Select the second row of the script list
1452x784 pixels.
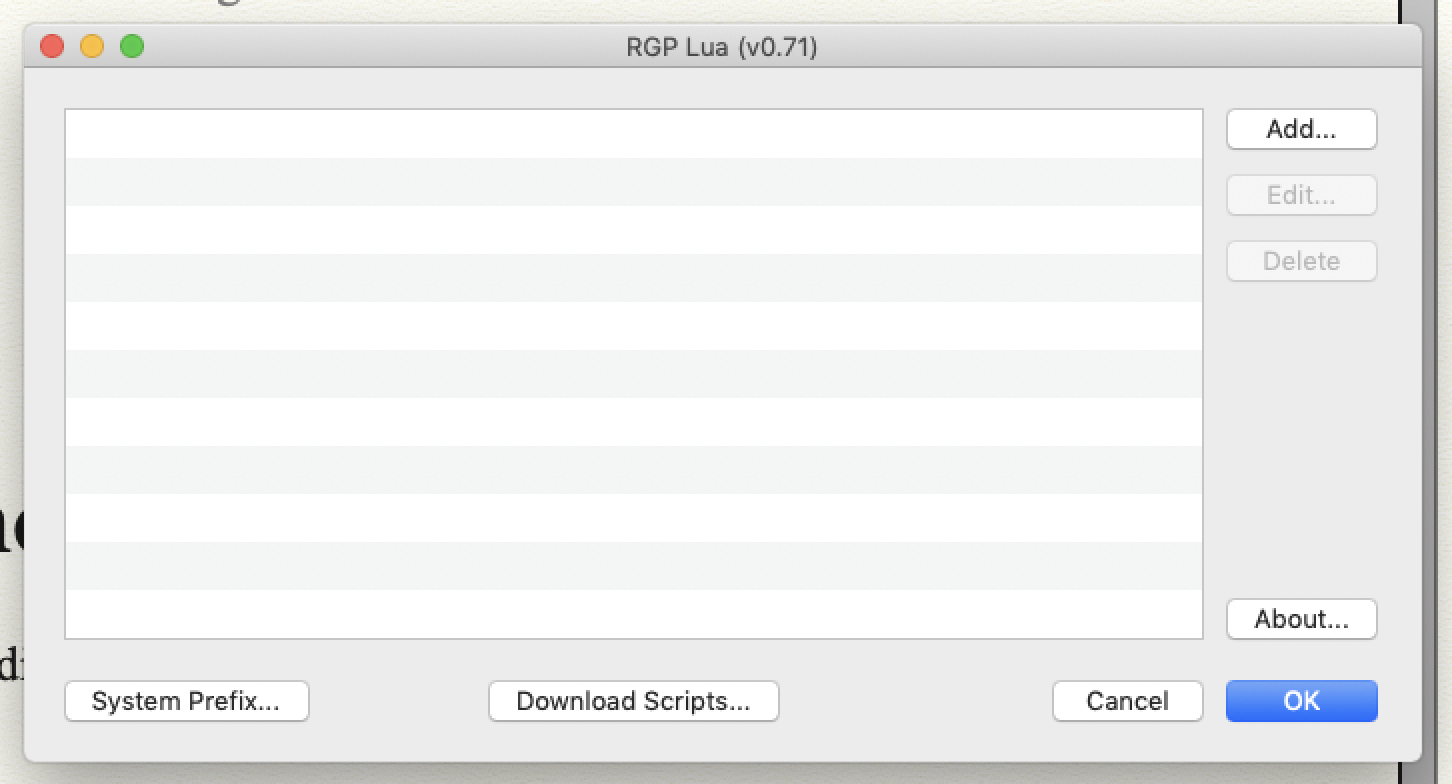click(633, 182)
